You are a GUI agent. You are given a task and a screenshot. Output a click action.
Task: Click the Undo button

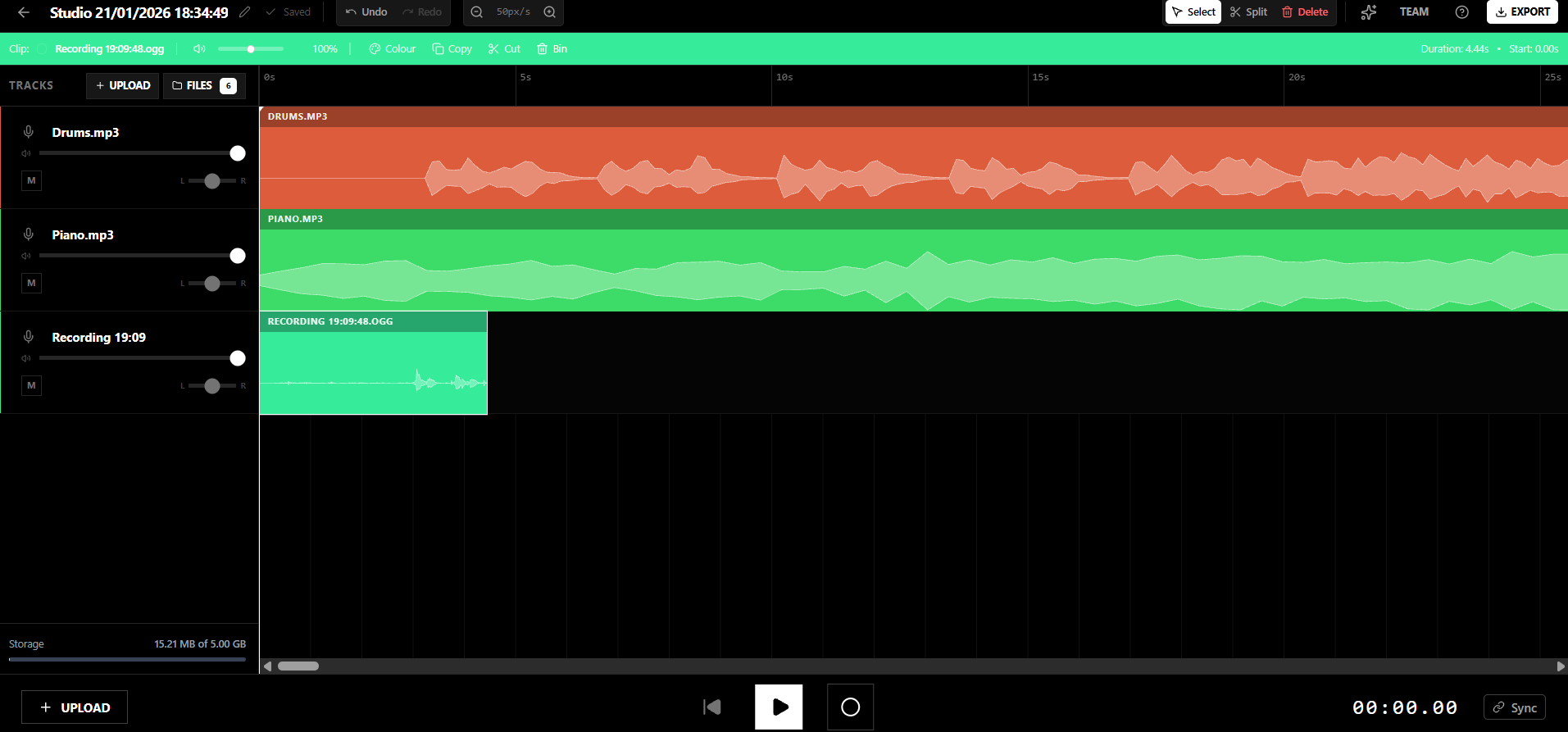[x=366, y=12]
